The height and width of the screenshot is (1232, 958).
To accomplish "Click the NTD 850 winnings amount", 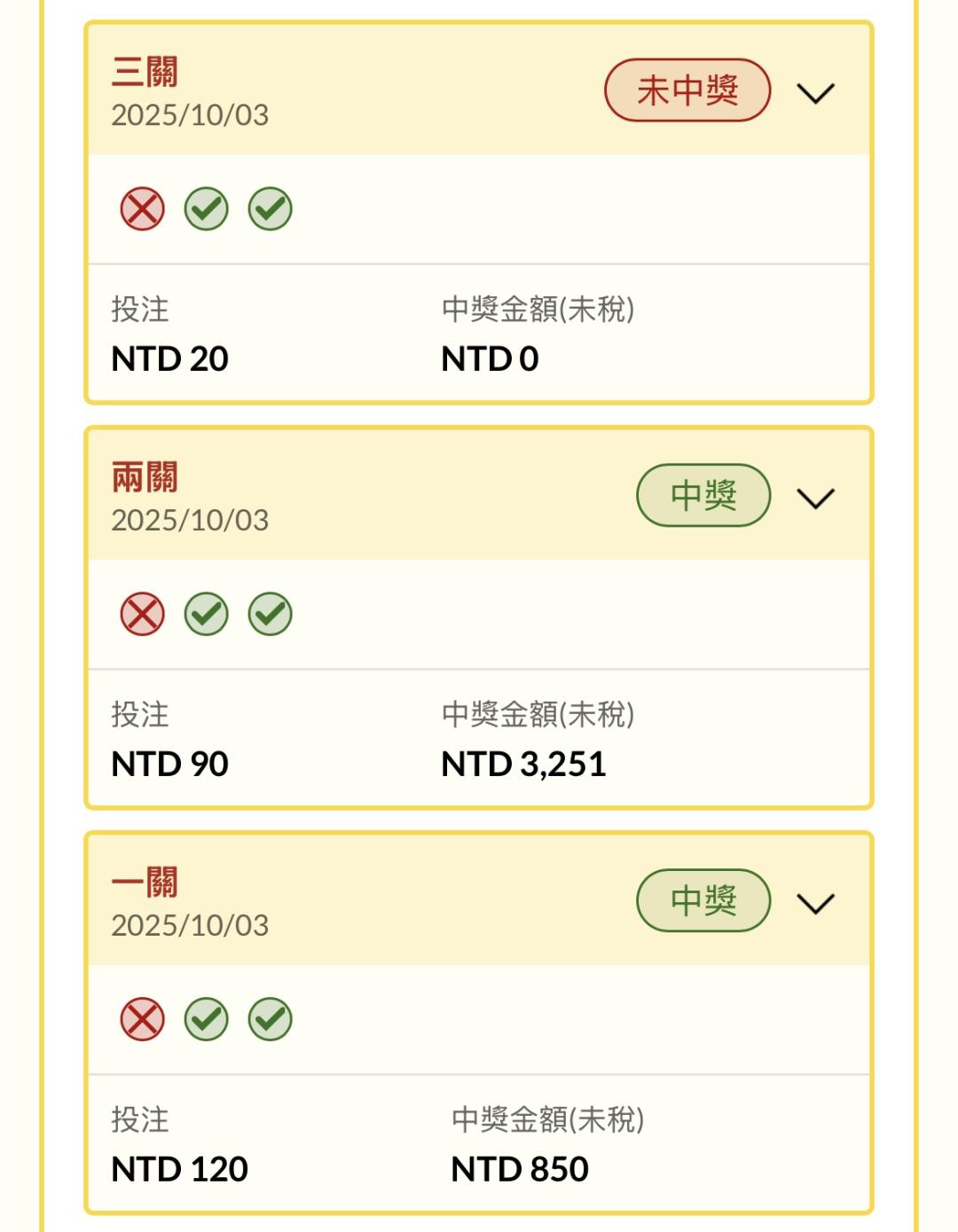I will point(520,1169).
